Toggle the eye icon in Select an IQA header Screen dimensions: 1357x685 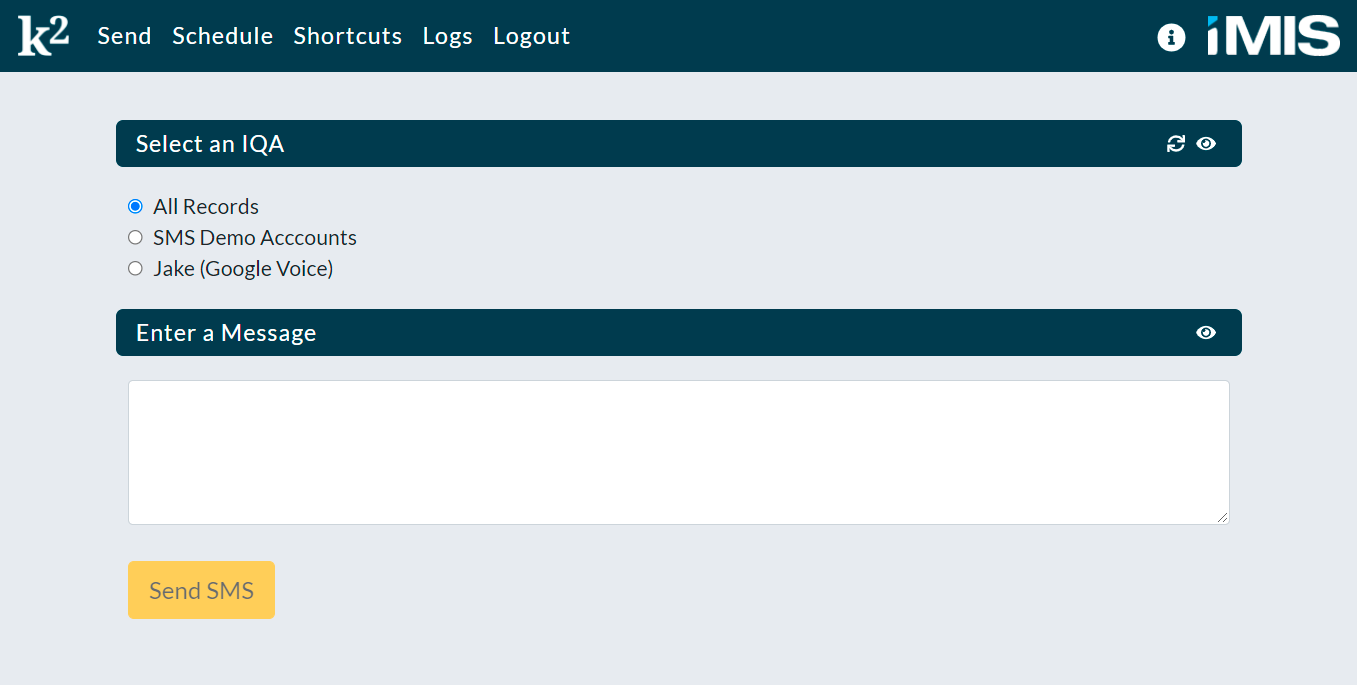point(1206,144)
